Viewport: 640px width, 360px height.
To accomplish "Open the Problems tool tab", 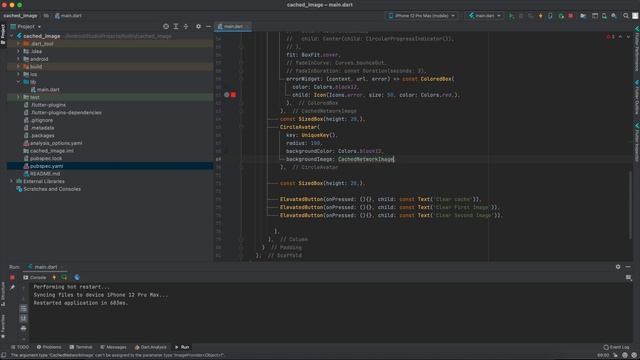I will tap(49, 347).
